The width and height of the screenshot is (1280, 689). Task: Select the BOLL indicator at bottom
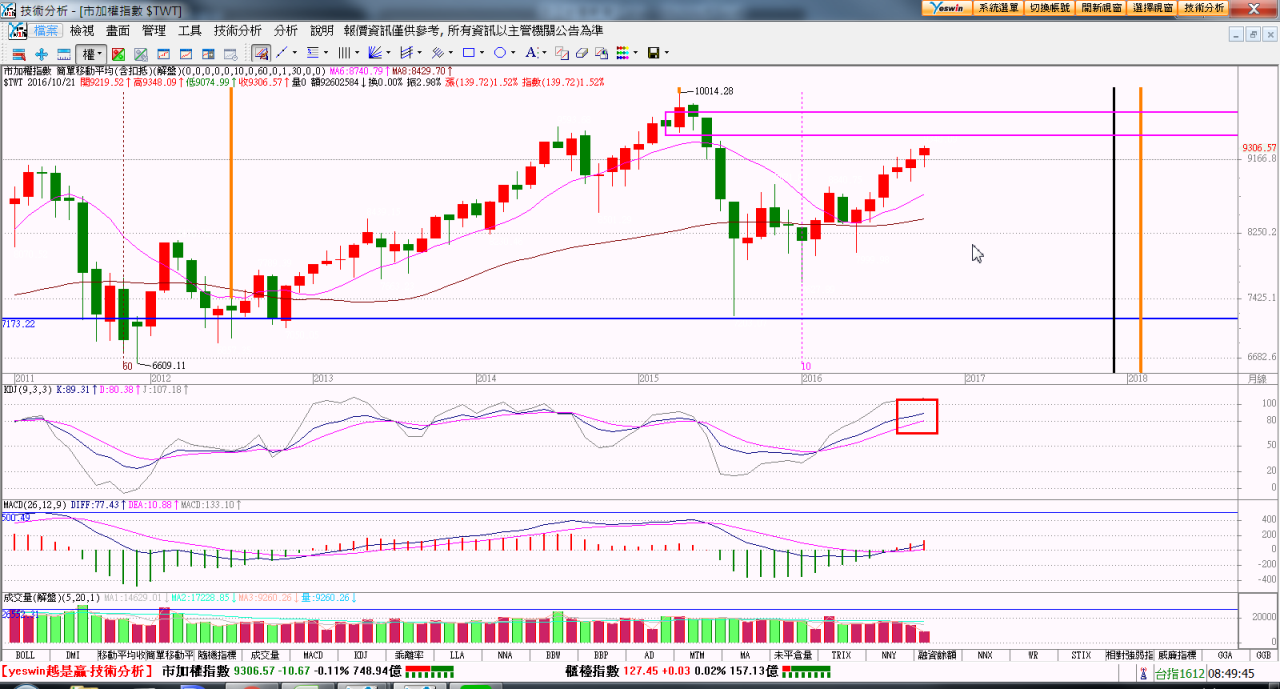(x=25, y=655)
